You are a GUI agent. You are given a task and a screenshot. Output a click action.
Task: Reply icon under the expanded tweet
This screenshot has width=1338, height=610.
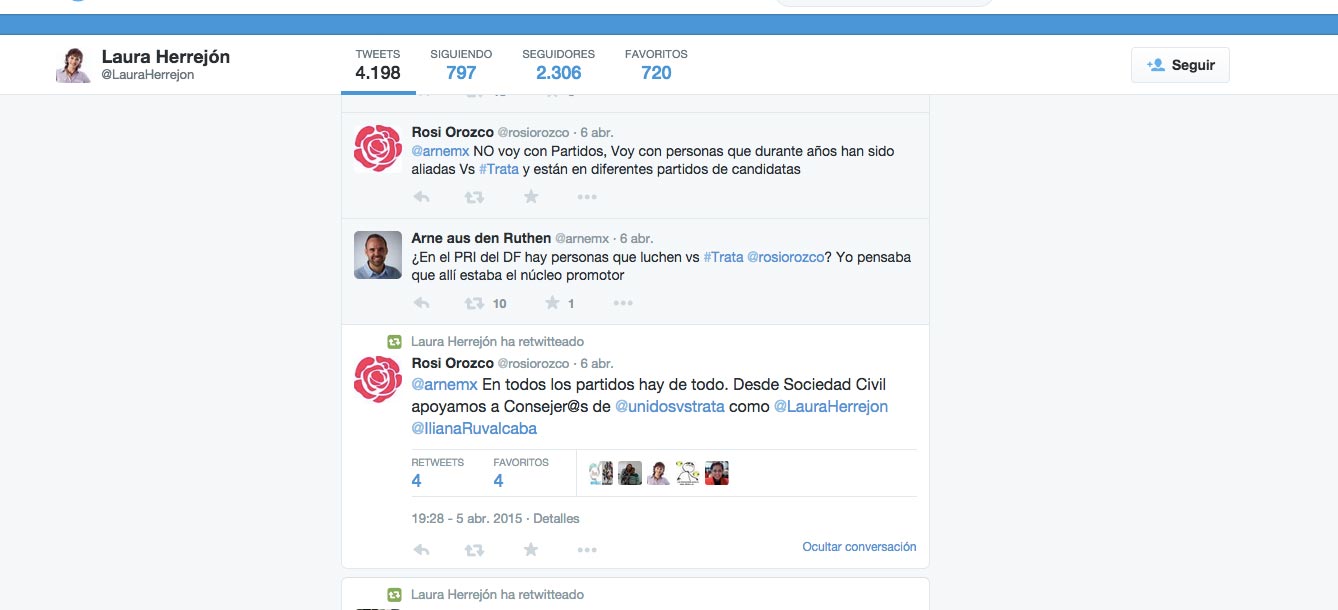[422, 549]
